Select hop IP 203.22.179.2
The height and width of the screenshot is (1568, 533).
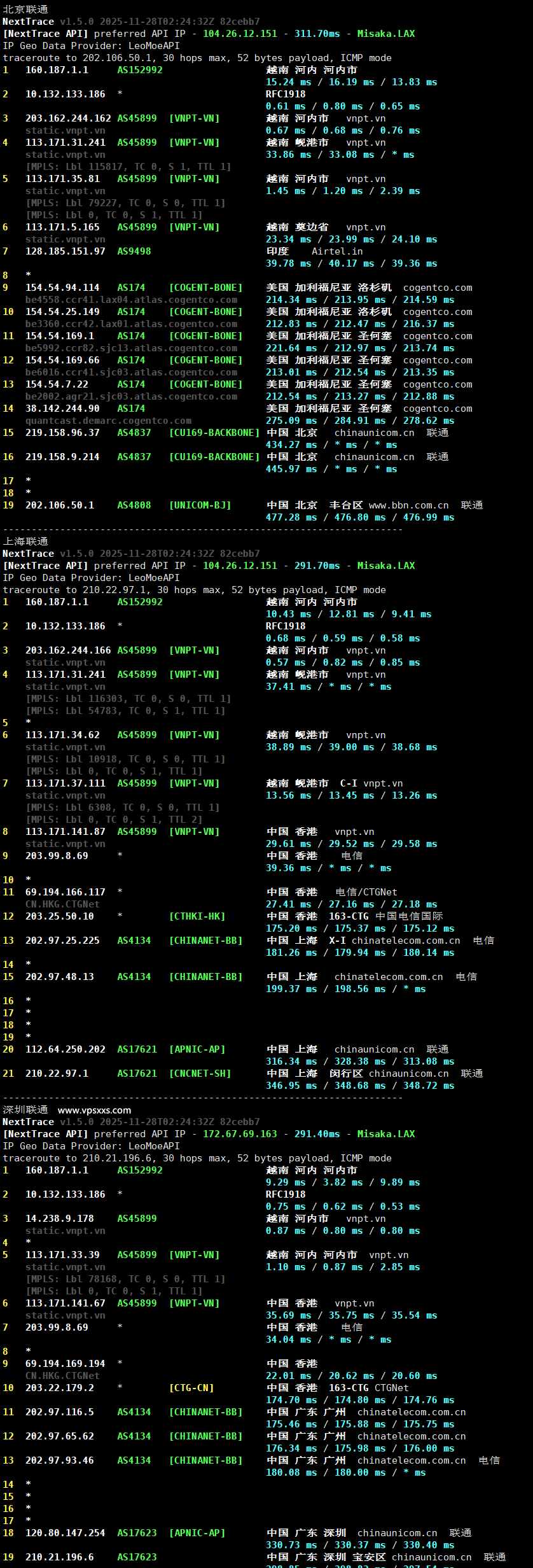tap(60, 1388)
